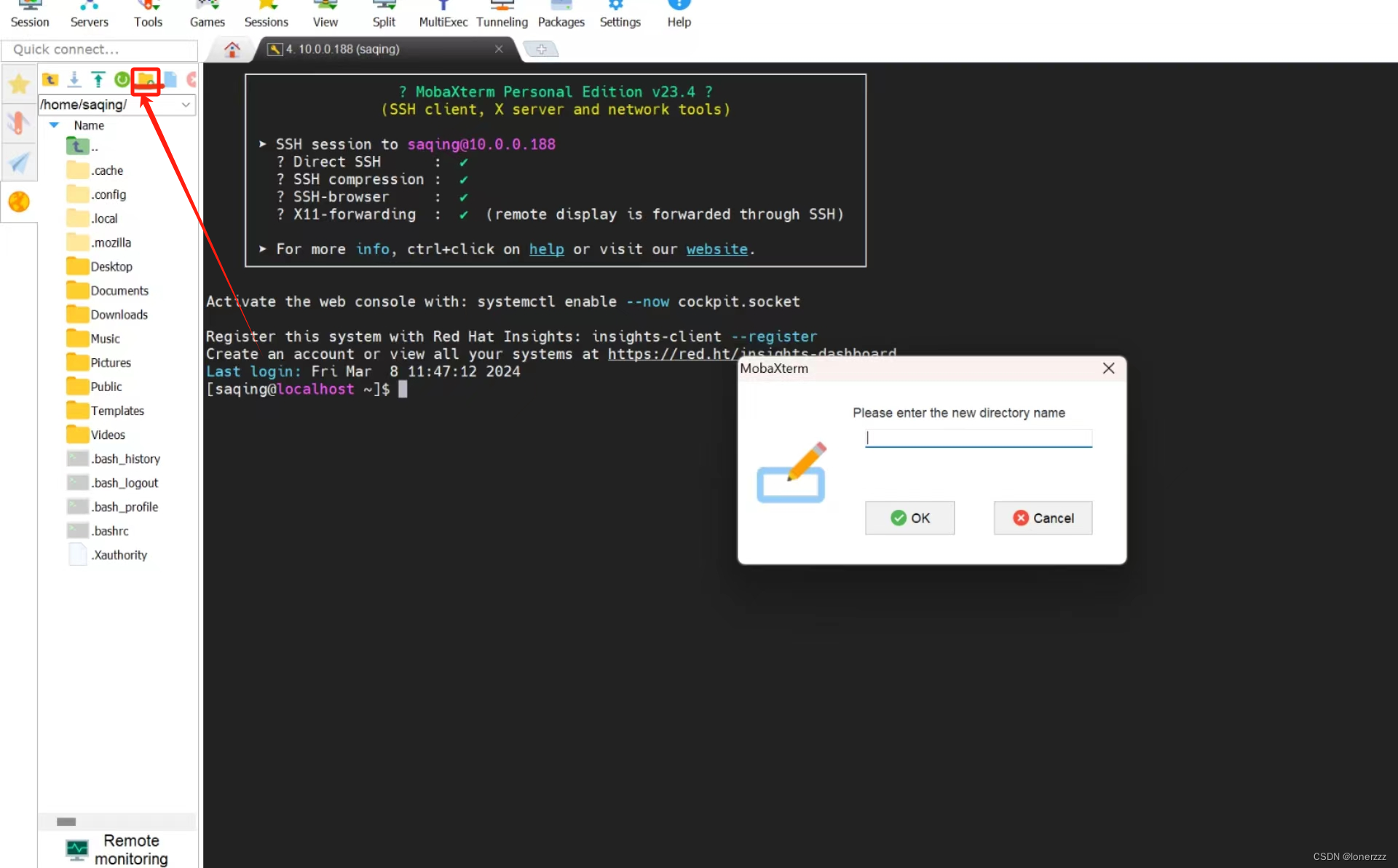Open the Packages manager
The image size is (1398, 868).
(x=561, y=13)
